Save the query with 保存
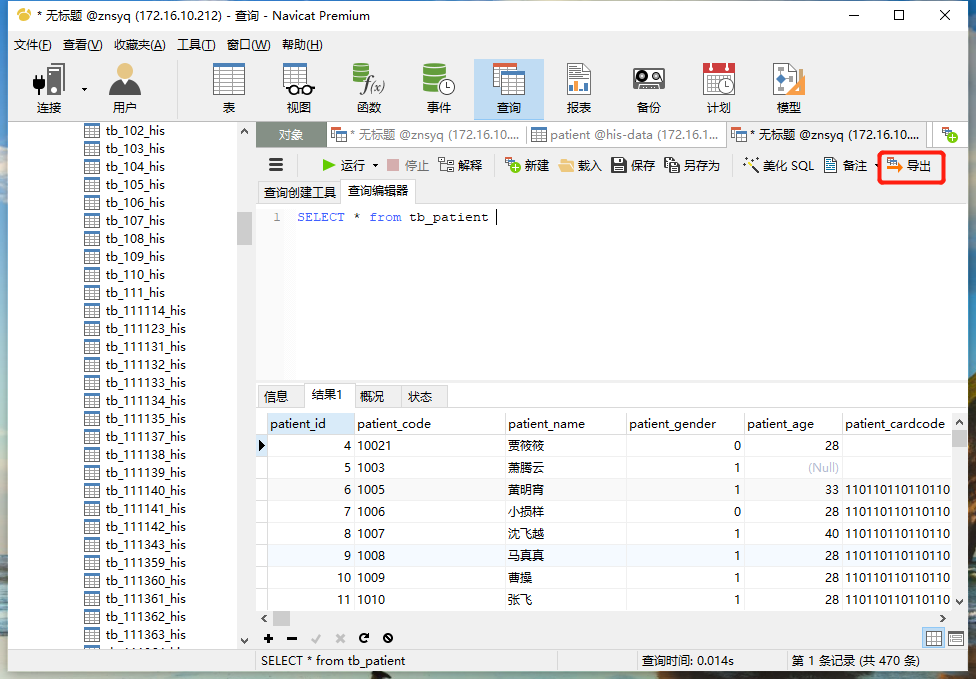The image size is (976, 679). (632, 165)
